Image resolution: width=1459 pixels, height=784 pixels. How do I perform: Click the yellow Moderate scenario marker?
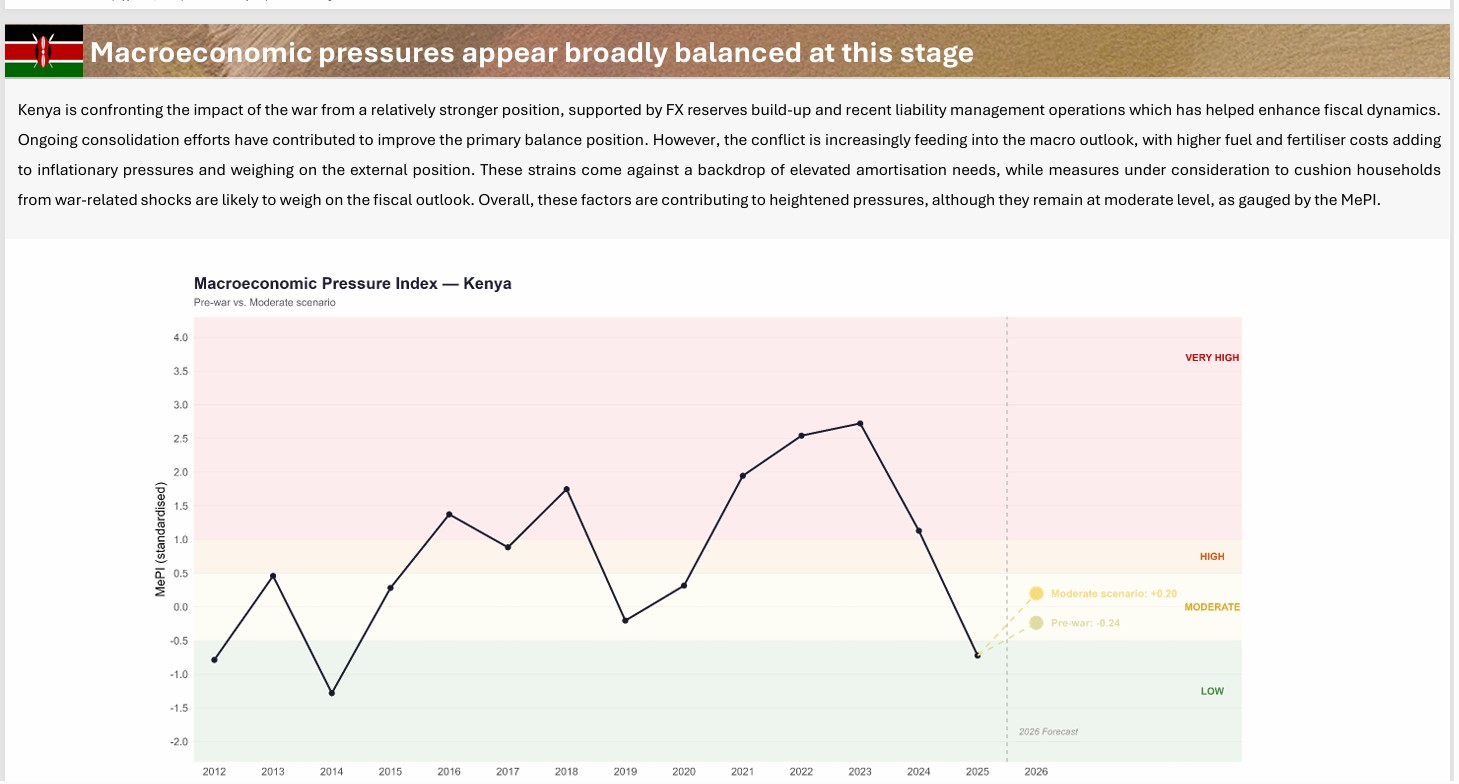pyautogui.click(x=1036, y=593)
